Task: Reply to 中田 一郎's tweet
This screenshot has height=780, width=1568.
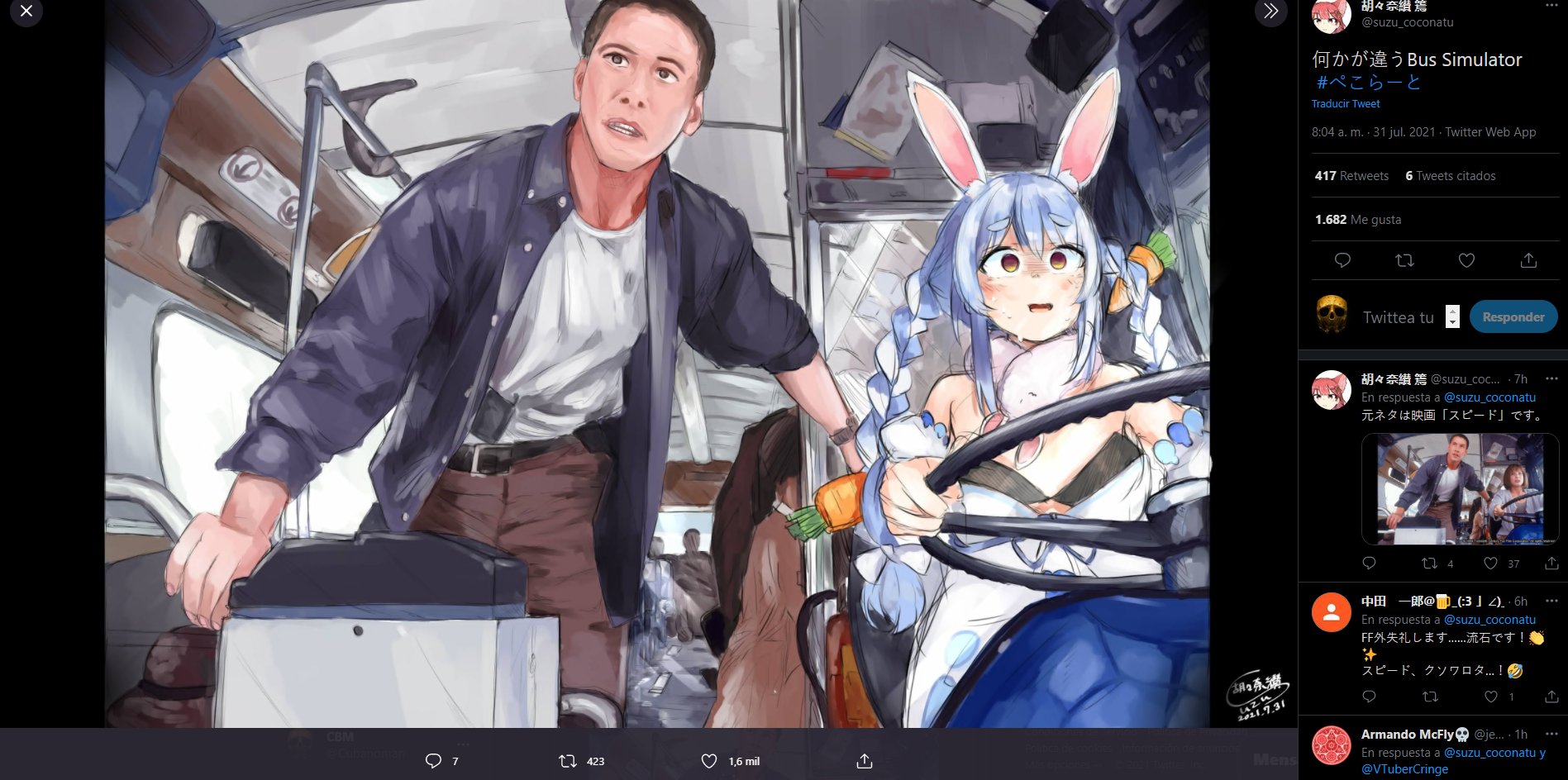Action: tap(1369, 697)
